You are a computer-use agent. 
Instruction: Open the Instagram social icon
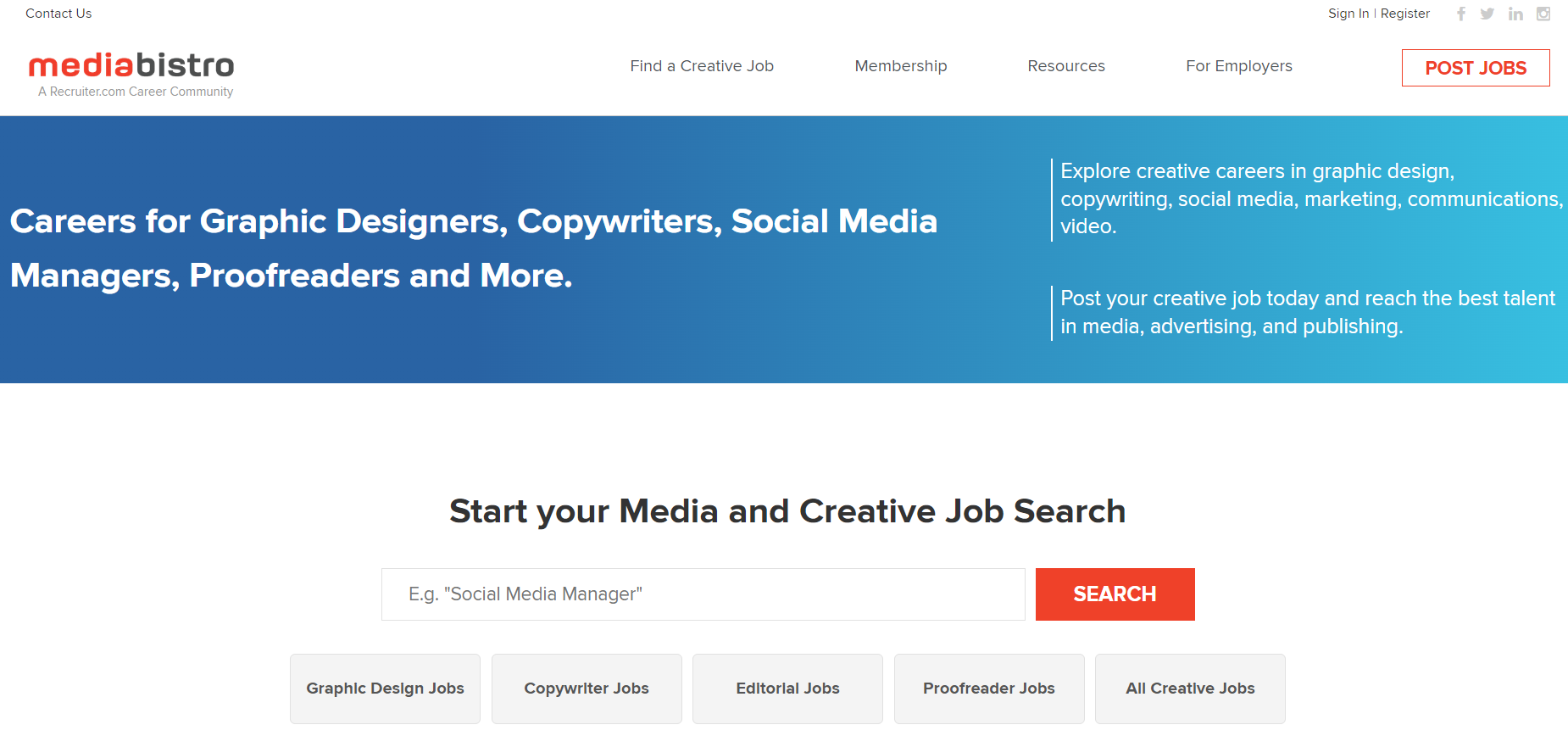[x=1543, y=14]
